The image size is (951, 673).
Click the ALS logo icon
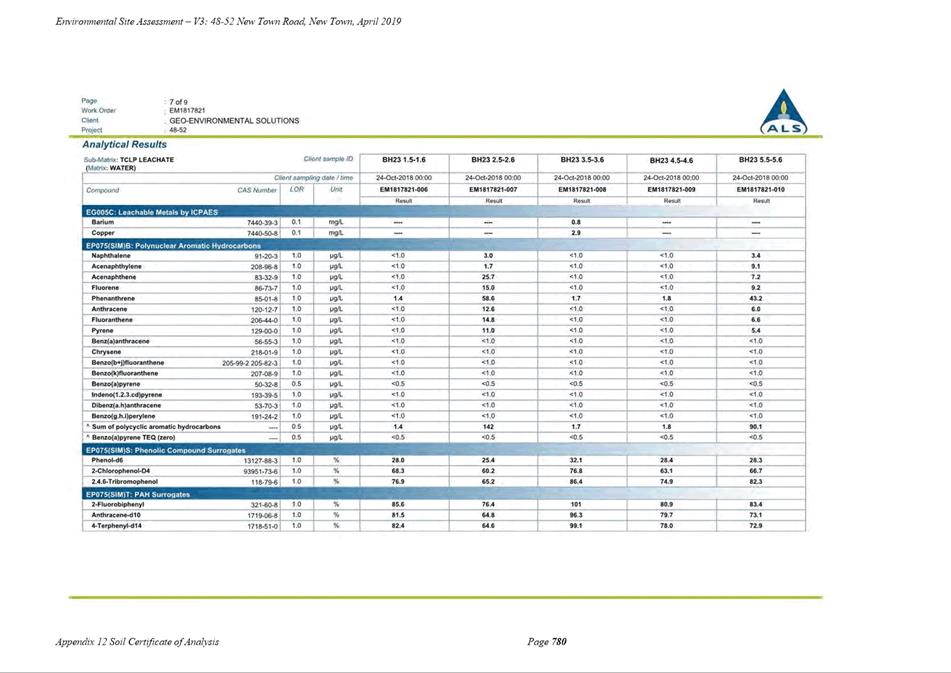(784, 112)
